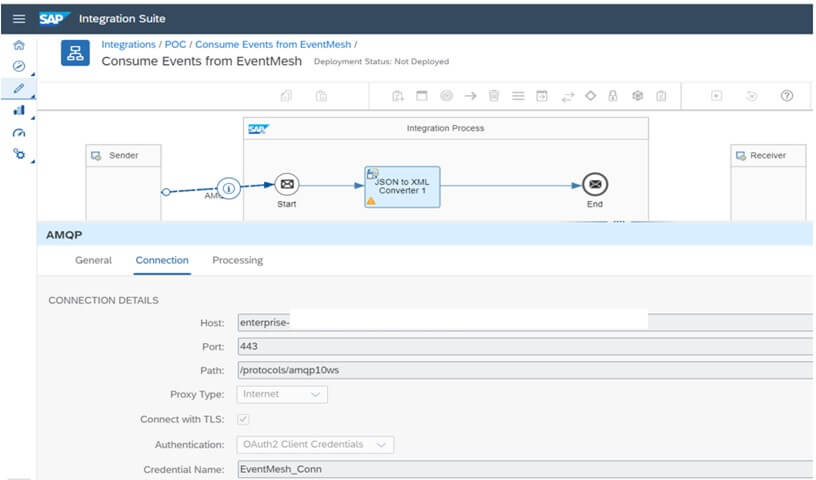Click the blue integration flow artifact icon

coord(75,53)
